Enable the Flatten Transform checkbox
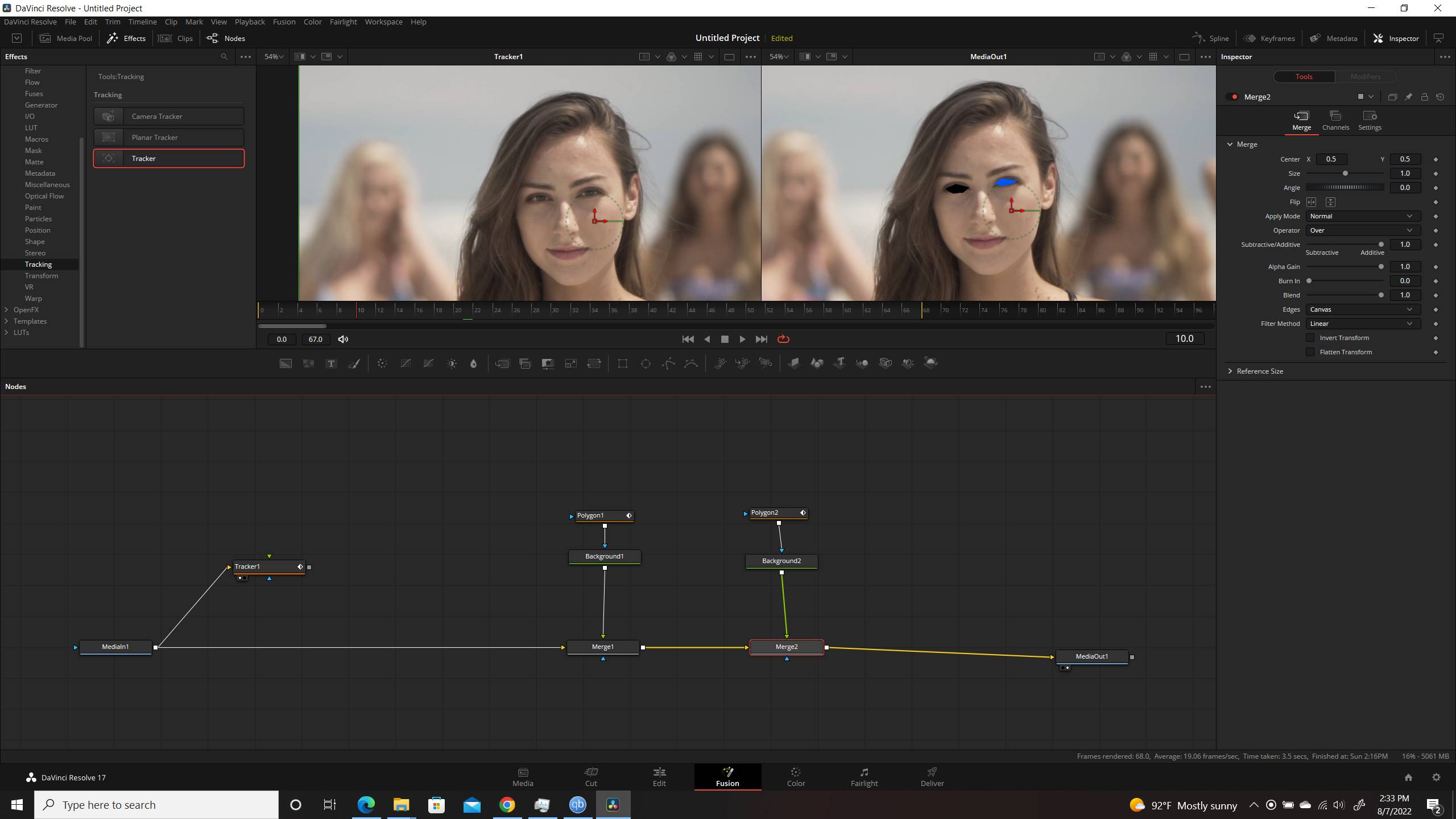1456x819 pixels. pos(1310,352)
